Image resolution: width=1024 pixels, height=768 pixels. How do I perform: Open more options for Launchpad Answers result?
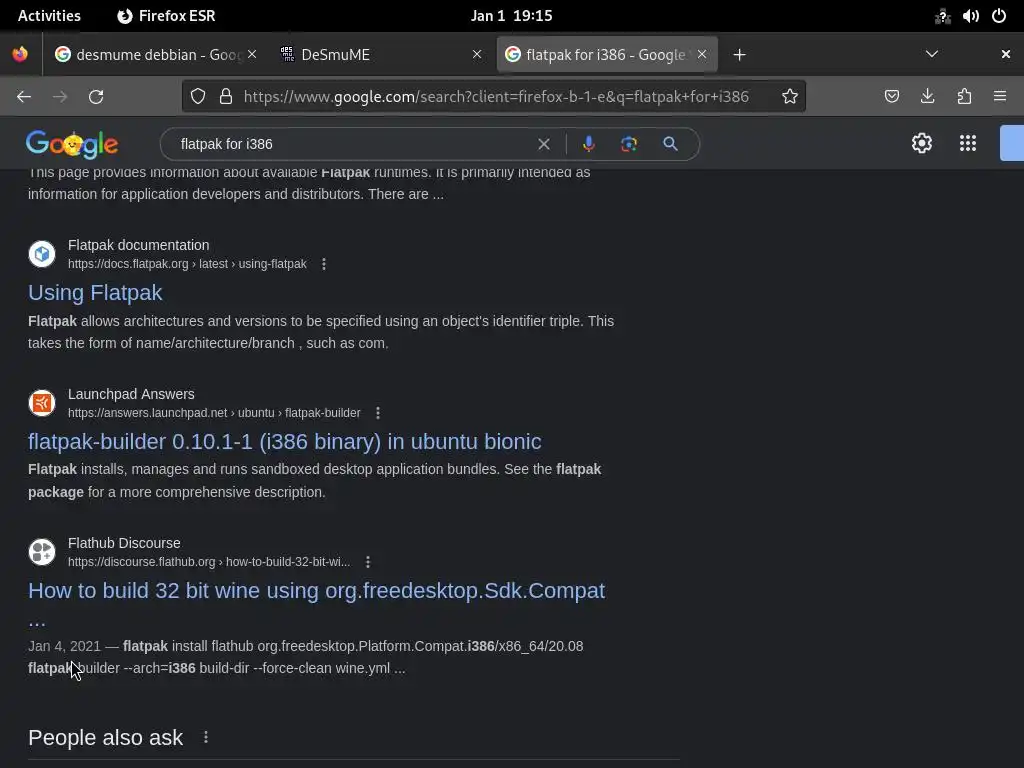click(378, 413)
